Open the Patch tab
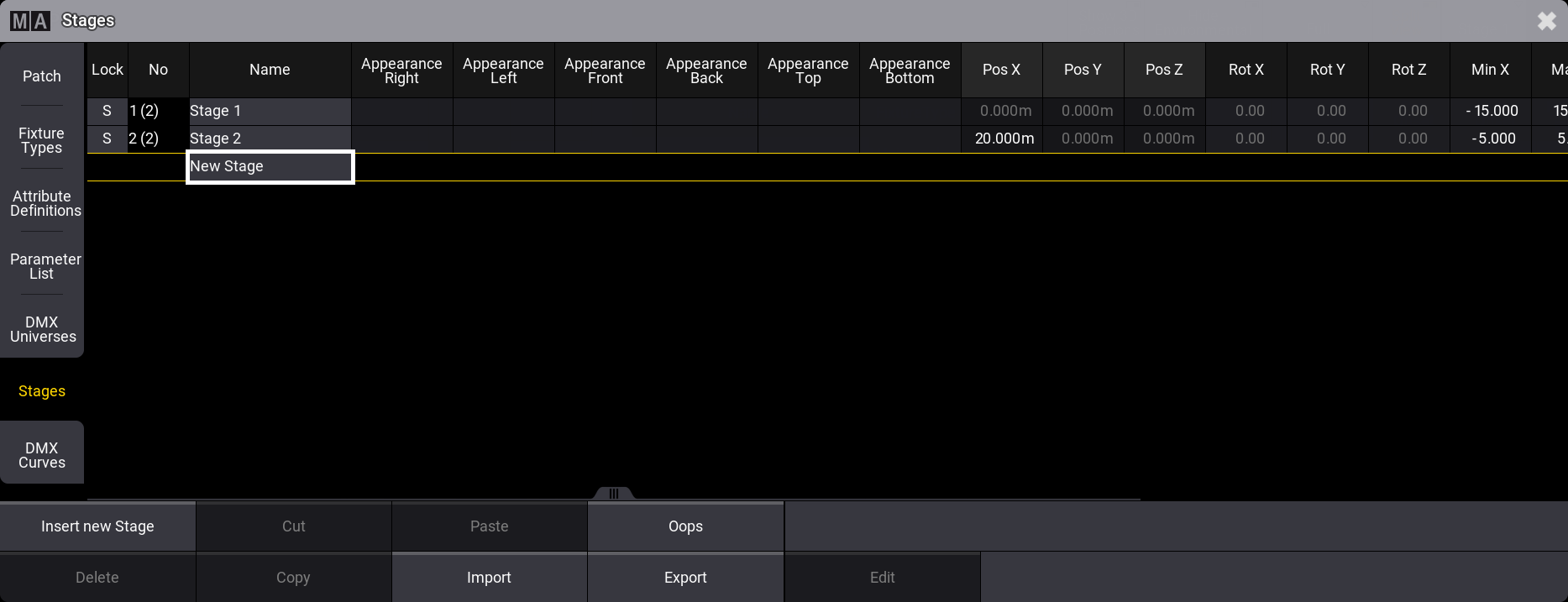Viewport: 1568px width, 602px height. [42, 76]
